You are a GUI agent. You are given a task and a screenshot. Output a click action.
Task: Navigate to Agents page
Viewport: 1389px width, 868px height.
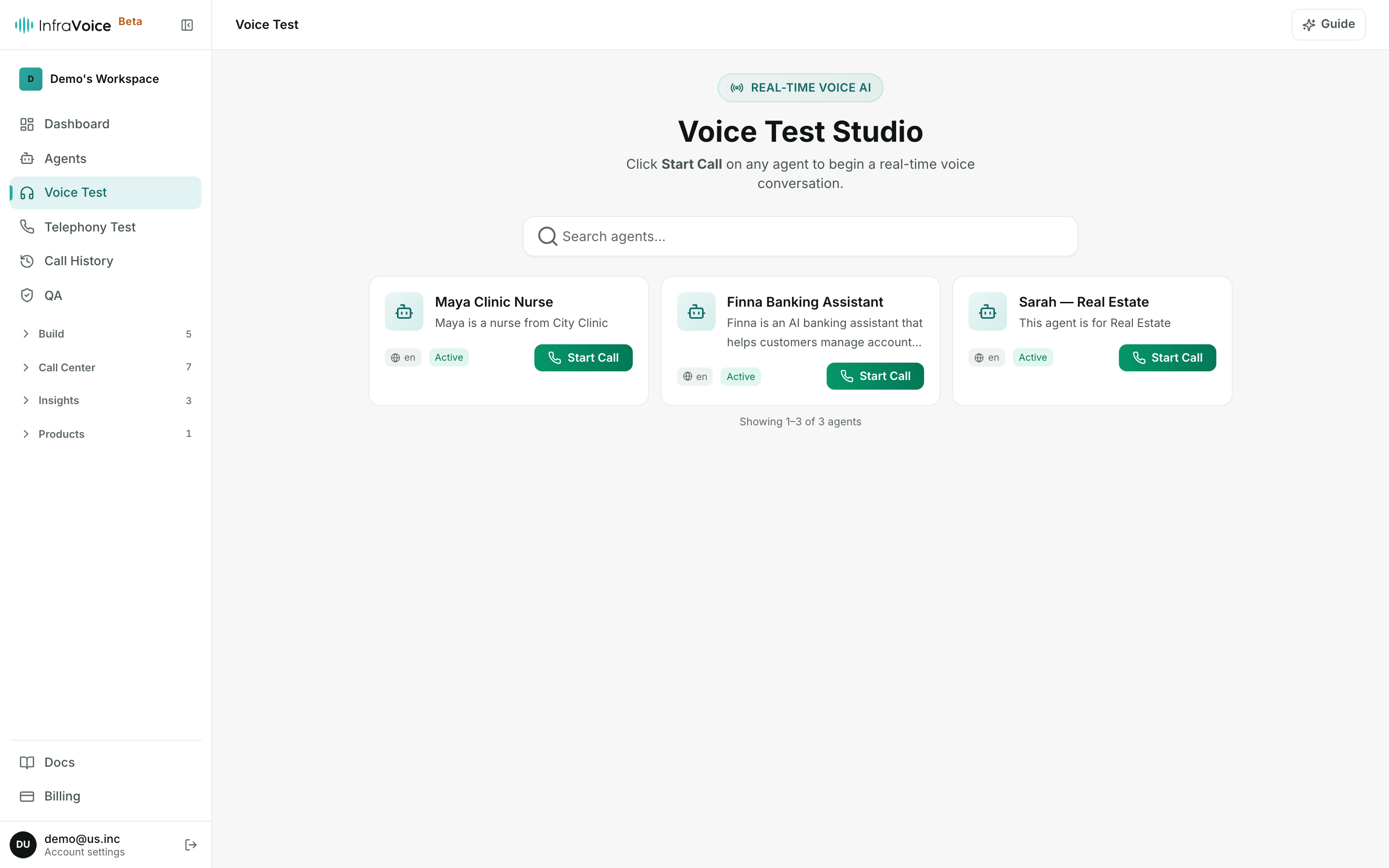point(106,159)
